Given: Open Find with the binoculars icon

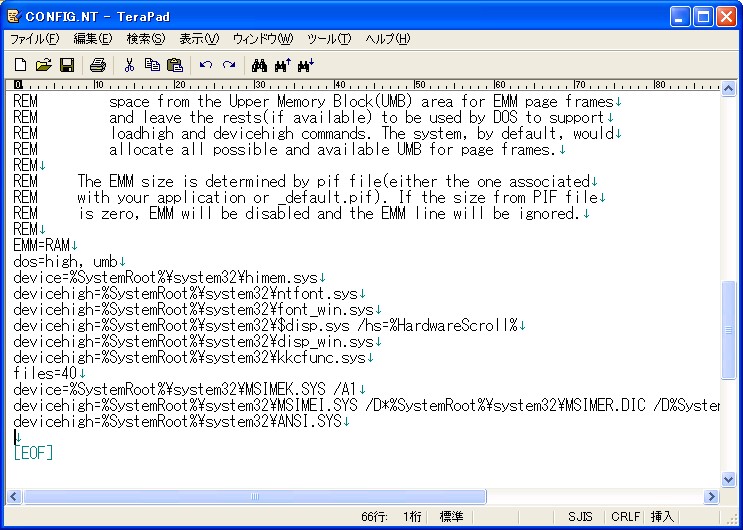Looking at the screenshot, I should (259, 65).
